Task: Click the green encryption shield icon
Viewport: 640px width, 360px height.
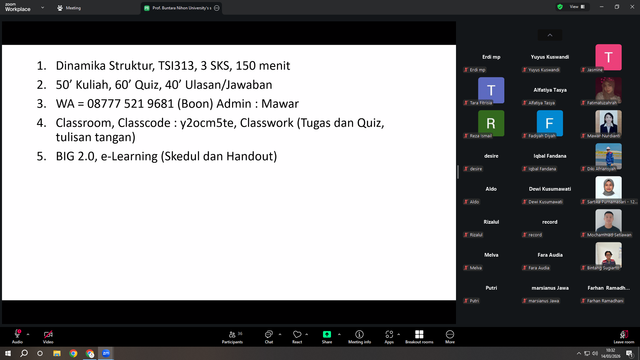Action: (x=560, y=7)
